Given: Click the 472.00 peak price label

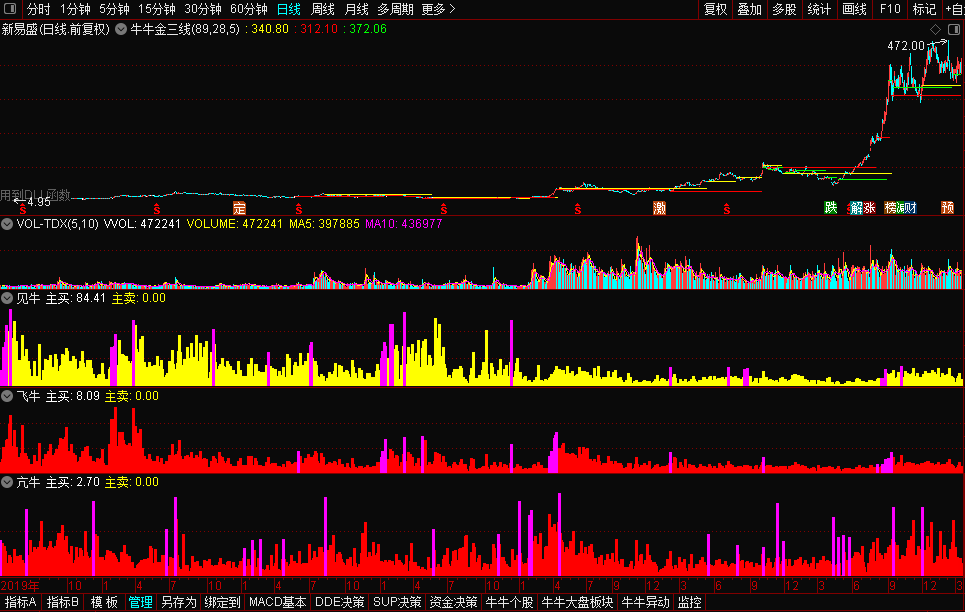Looking at the screenshot, I should 905,46.
